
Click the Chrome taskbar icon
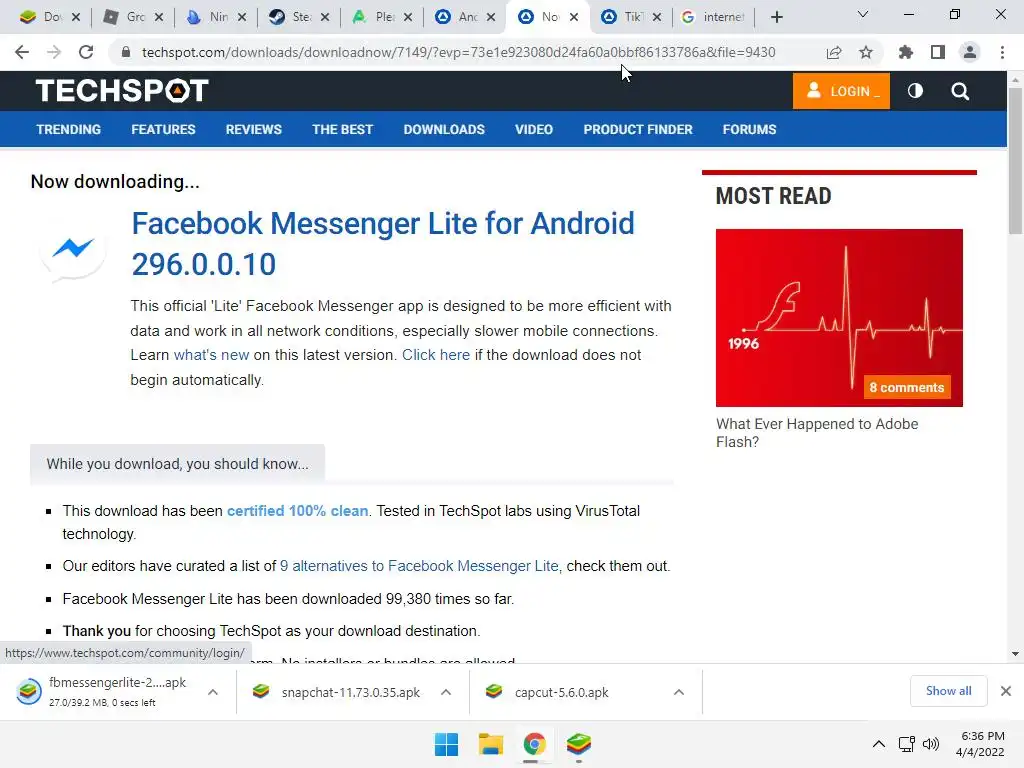534,744
